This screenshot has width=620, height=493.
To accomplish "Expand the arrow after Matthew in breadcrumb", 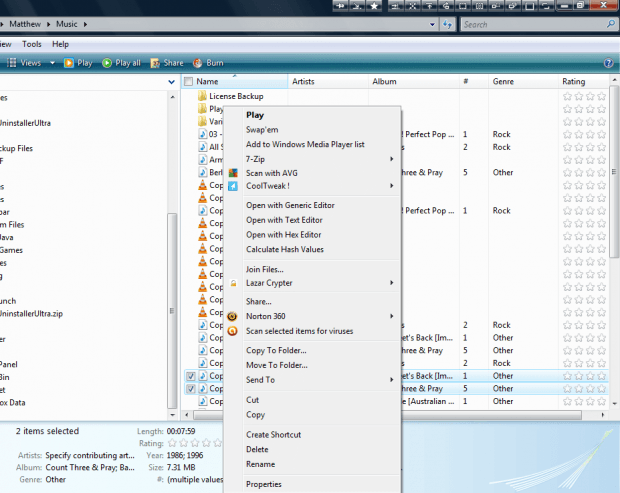I will coord(48,25).
